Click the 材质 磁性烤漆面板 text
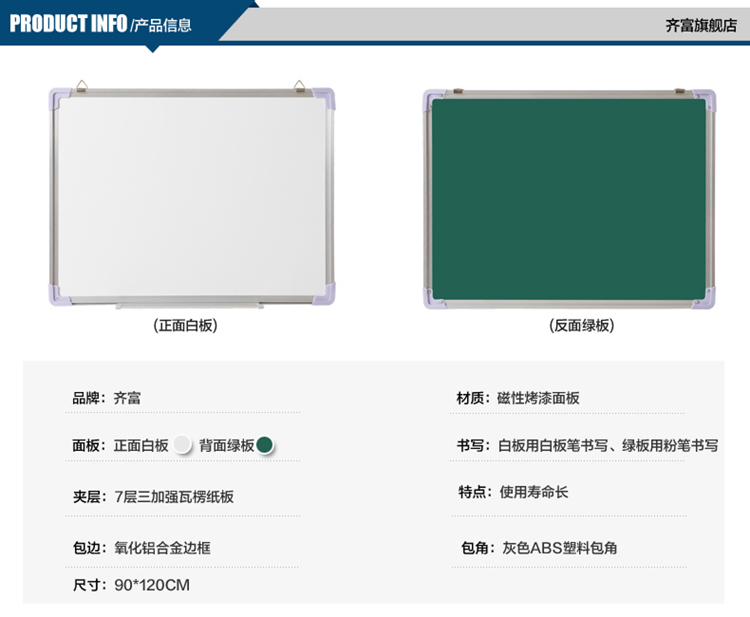Screen dimensions: 750x617 (518, 398)
